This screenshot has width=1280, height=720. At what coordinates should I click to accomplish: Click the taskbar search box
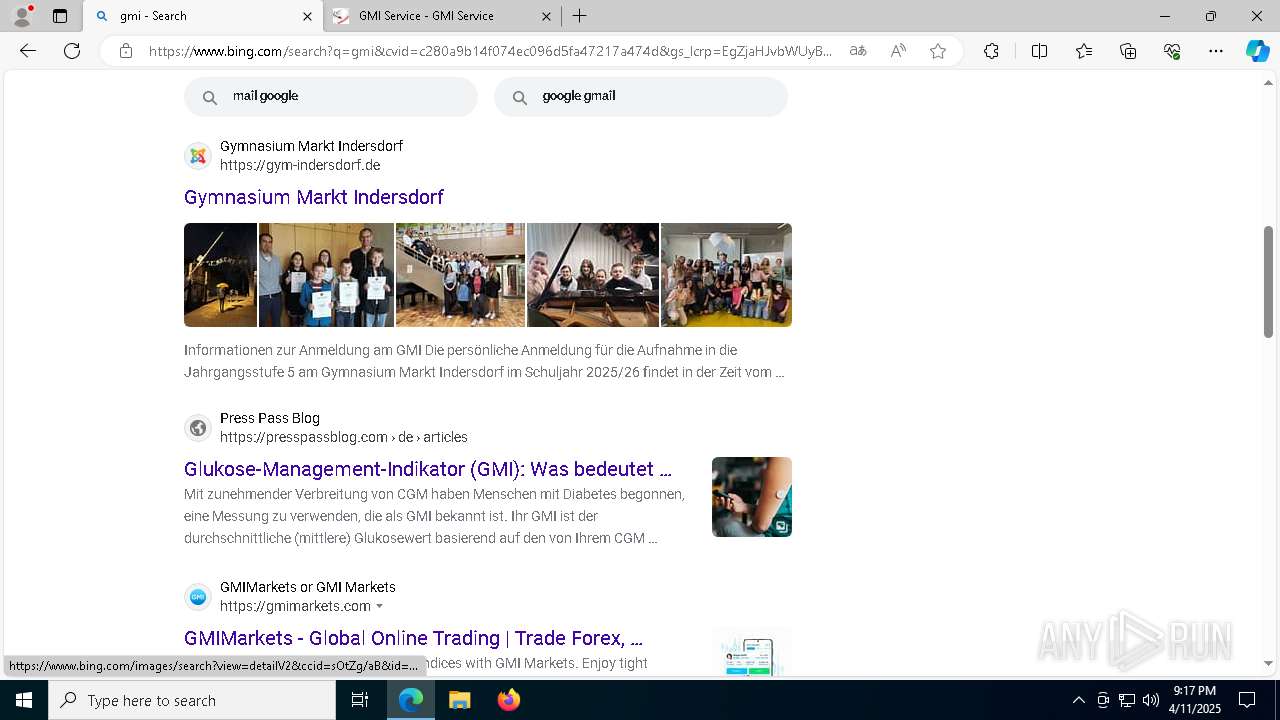(x=192, y=700)
